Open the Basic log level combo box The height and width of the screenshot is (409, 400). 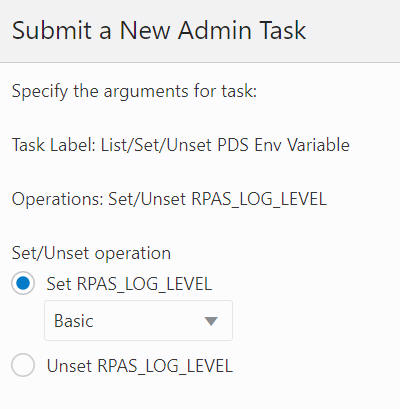(x=138, y=321)
